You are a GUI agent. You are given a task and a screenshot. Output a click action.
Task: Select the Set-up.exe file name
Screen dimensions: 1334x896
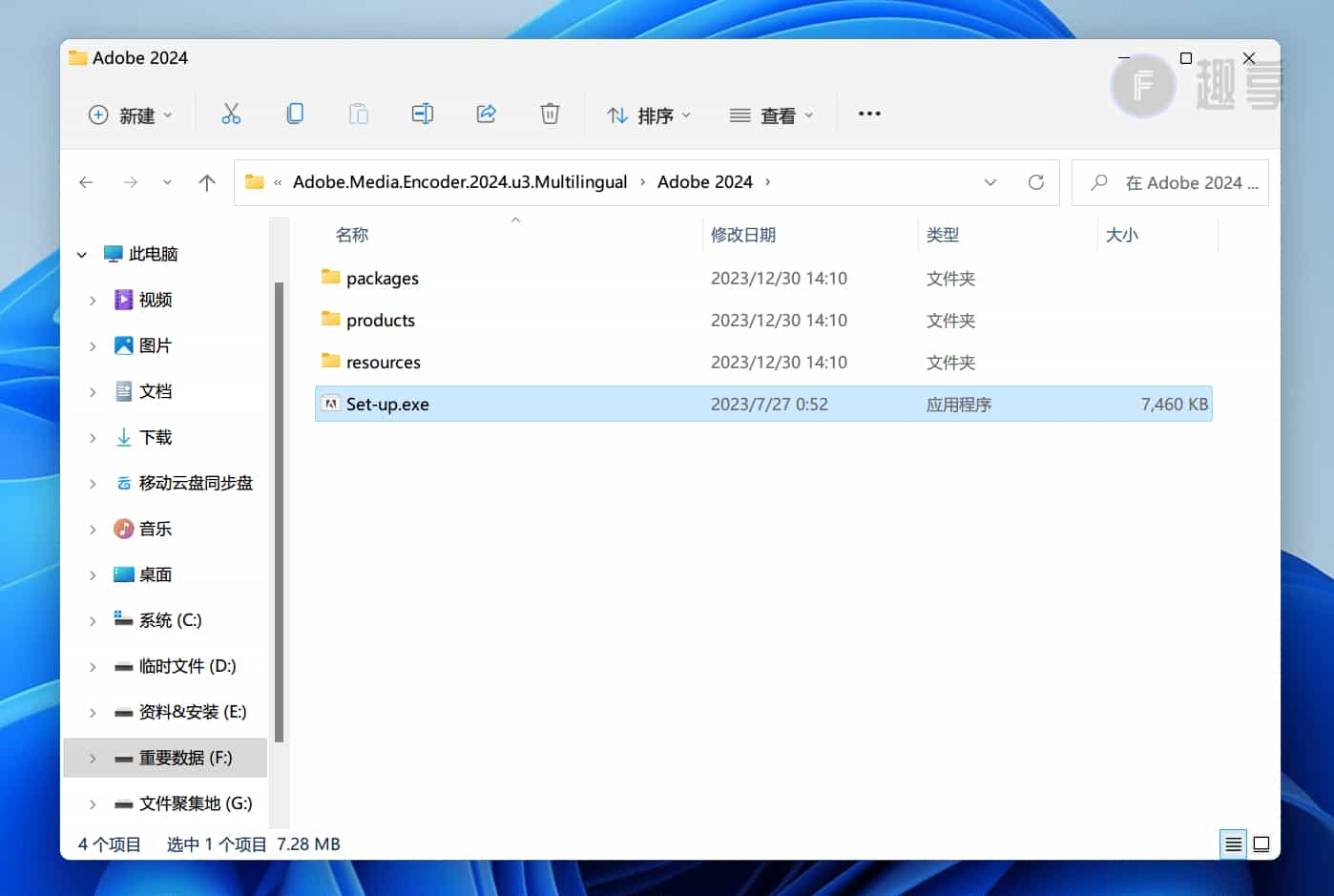click(x=387, y=404)
